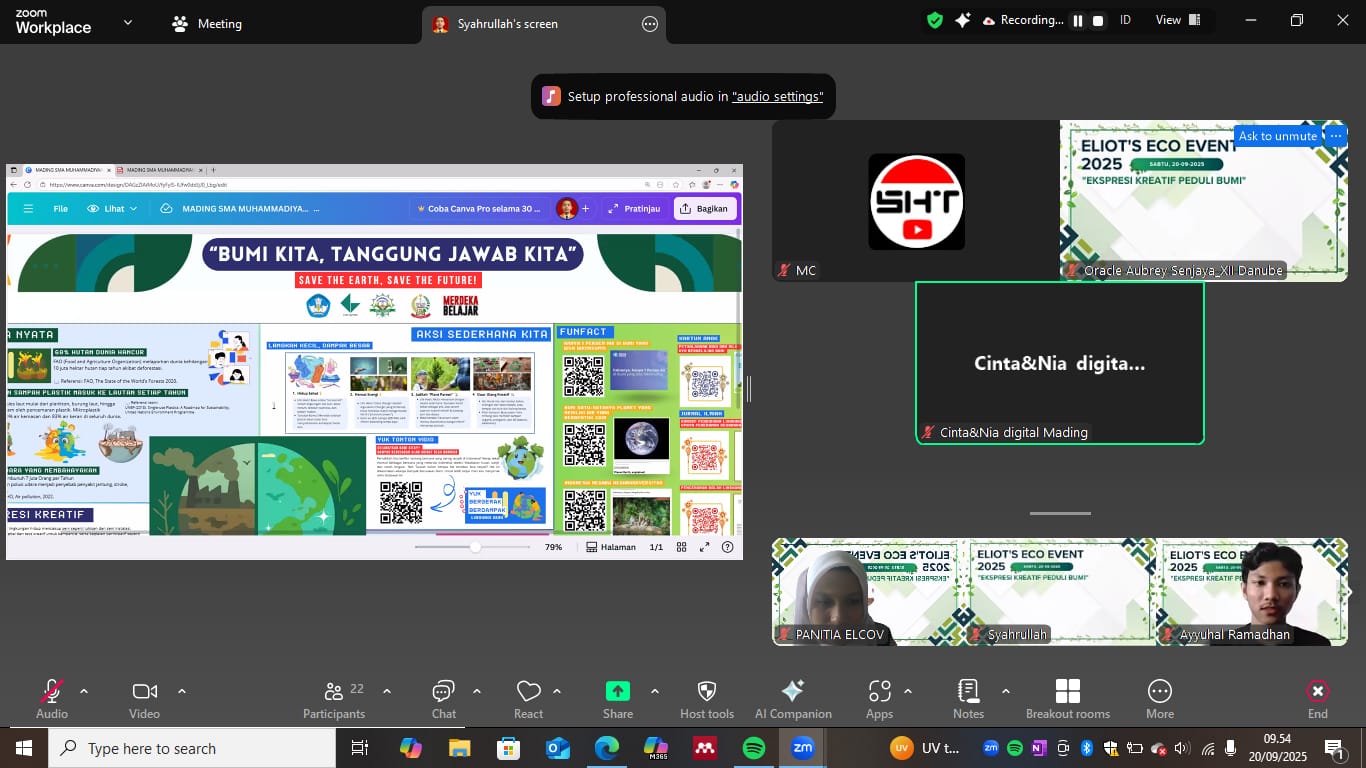This screenshot has width=1366, height=768.
Task: Open Breakout rooms
Action: (1067, 698)
